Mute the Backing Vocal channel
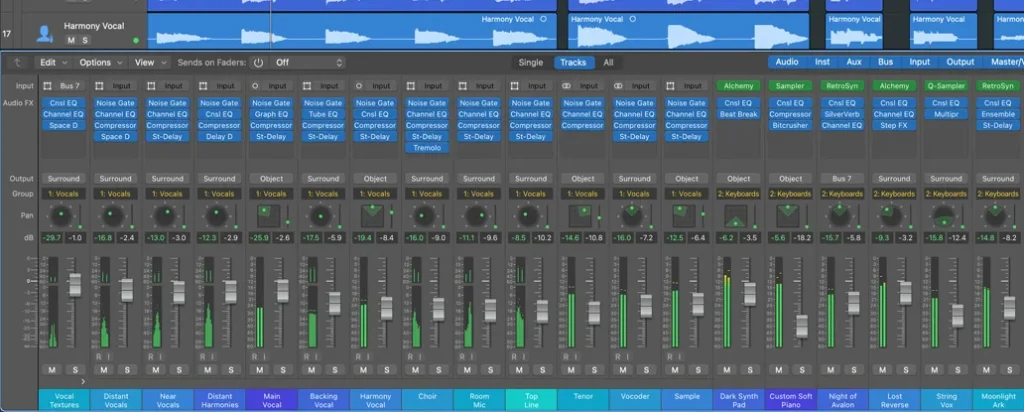1024x412 pixels. (312, 370)
